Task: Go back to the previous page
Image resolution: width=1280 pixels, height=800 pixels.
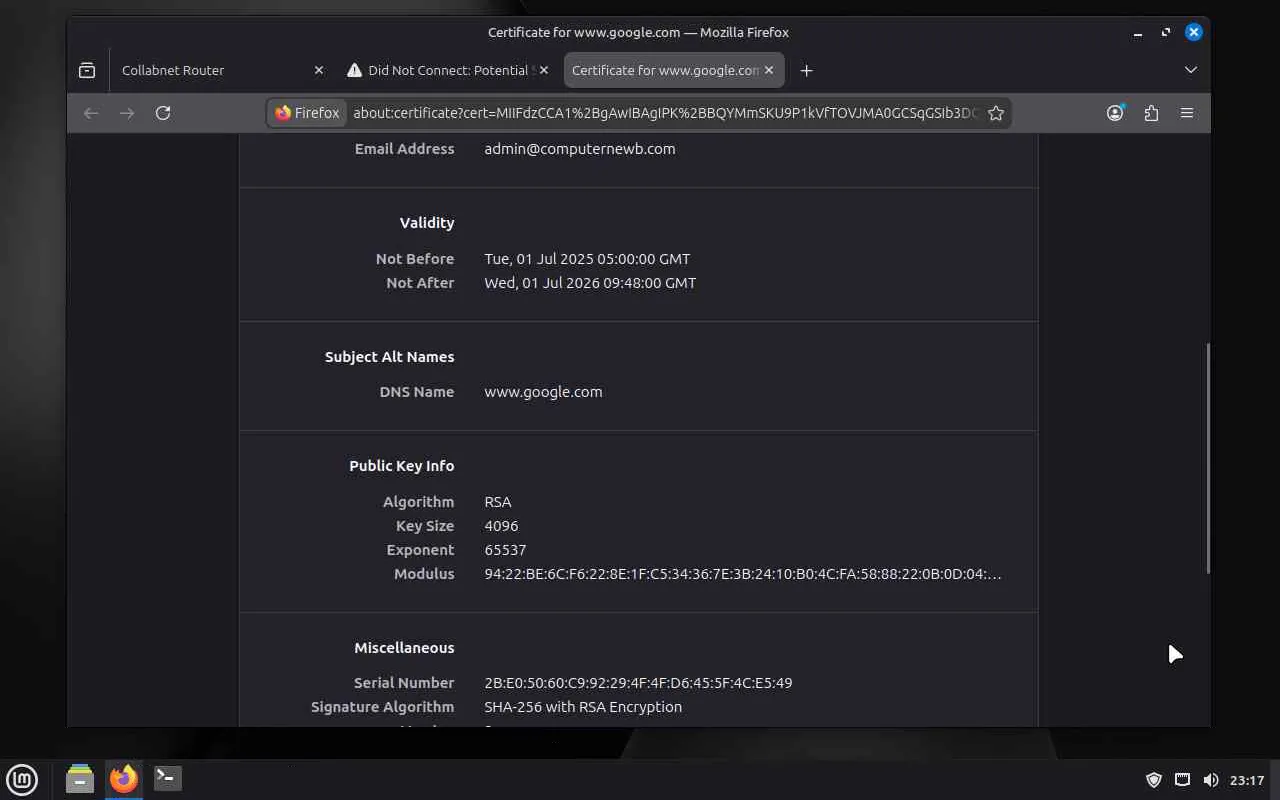Action: 91,113
